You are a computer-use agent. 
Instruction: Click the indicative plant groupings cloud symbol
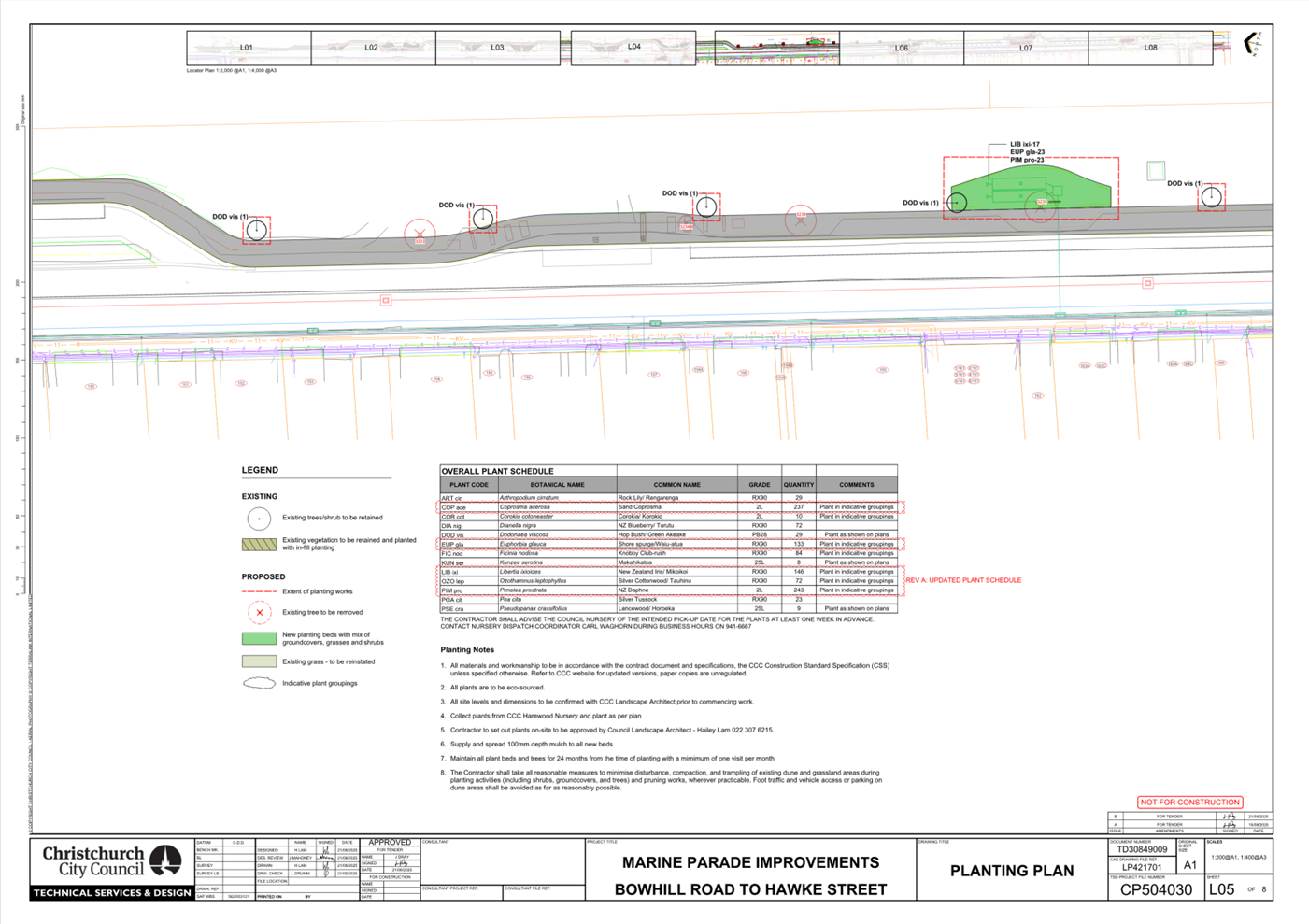tap(259, 683)
